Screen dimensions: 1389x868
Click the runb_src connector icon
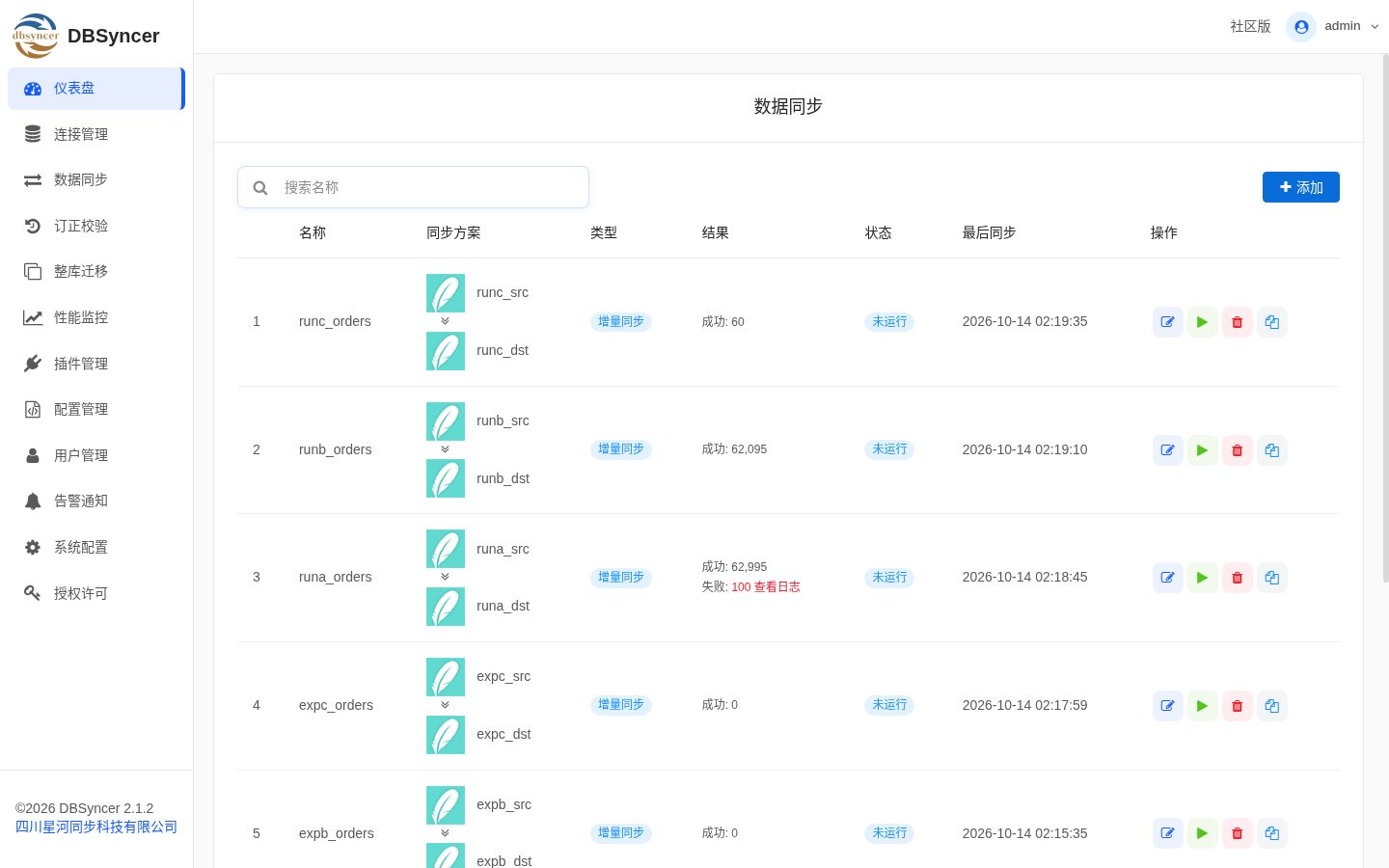pos(446,421)
